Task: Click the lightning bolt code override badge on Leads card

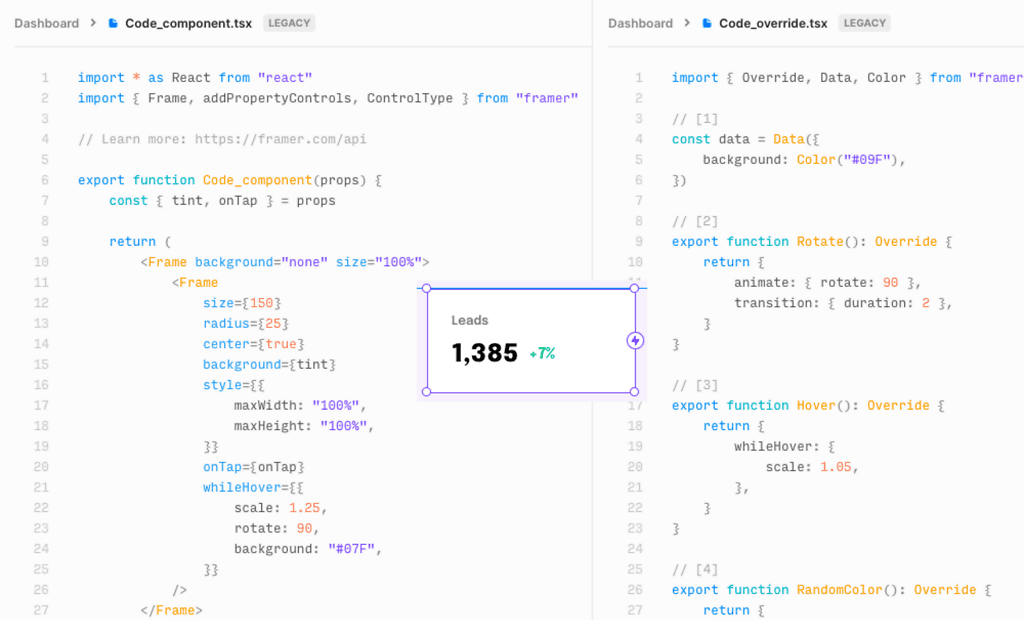Action: click(636, 342)
